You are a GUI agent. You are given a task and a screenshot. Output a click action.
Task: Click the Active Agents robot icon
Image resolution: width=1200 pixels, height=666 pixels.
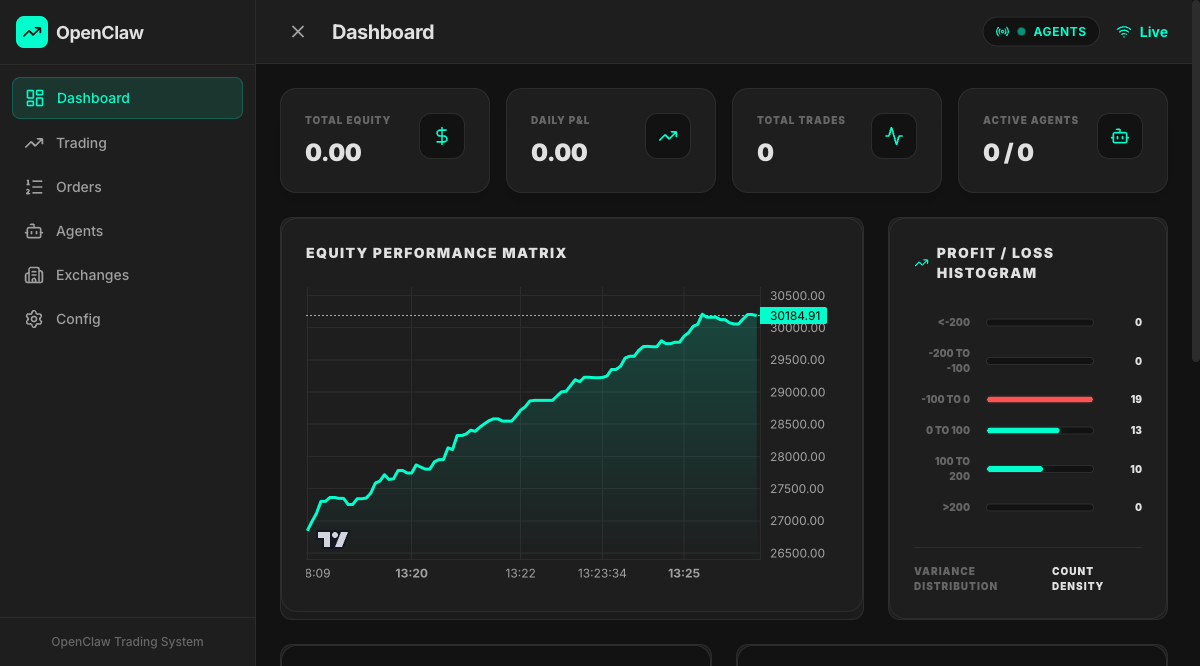pos(1120,136)
